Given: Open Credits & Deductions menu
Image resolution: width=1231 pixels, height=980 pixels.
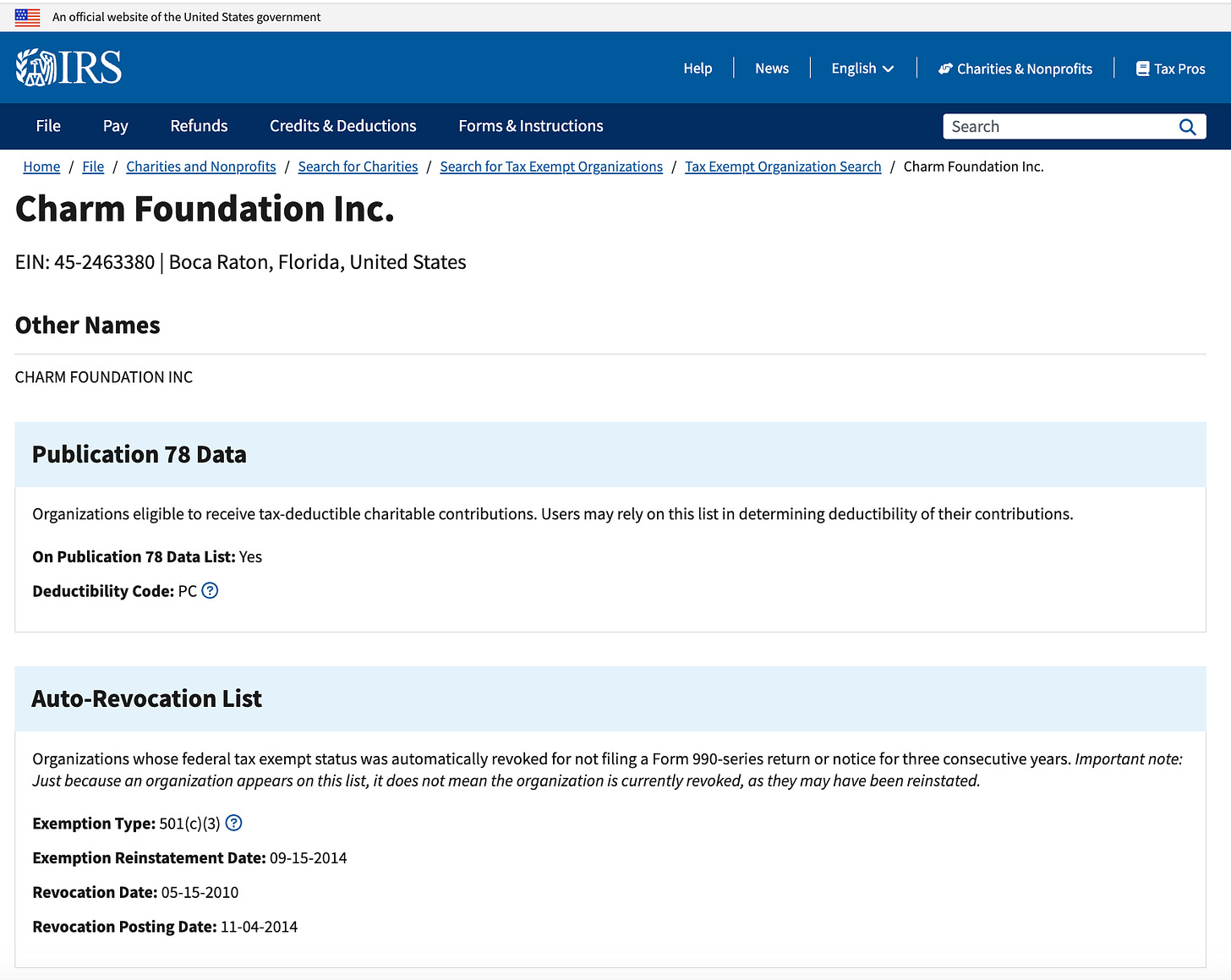Looking at the screenshot, I should [342, 126].
